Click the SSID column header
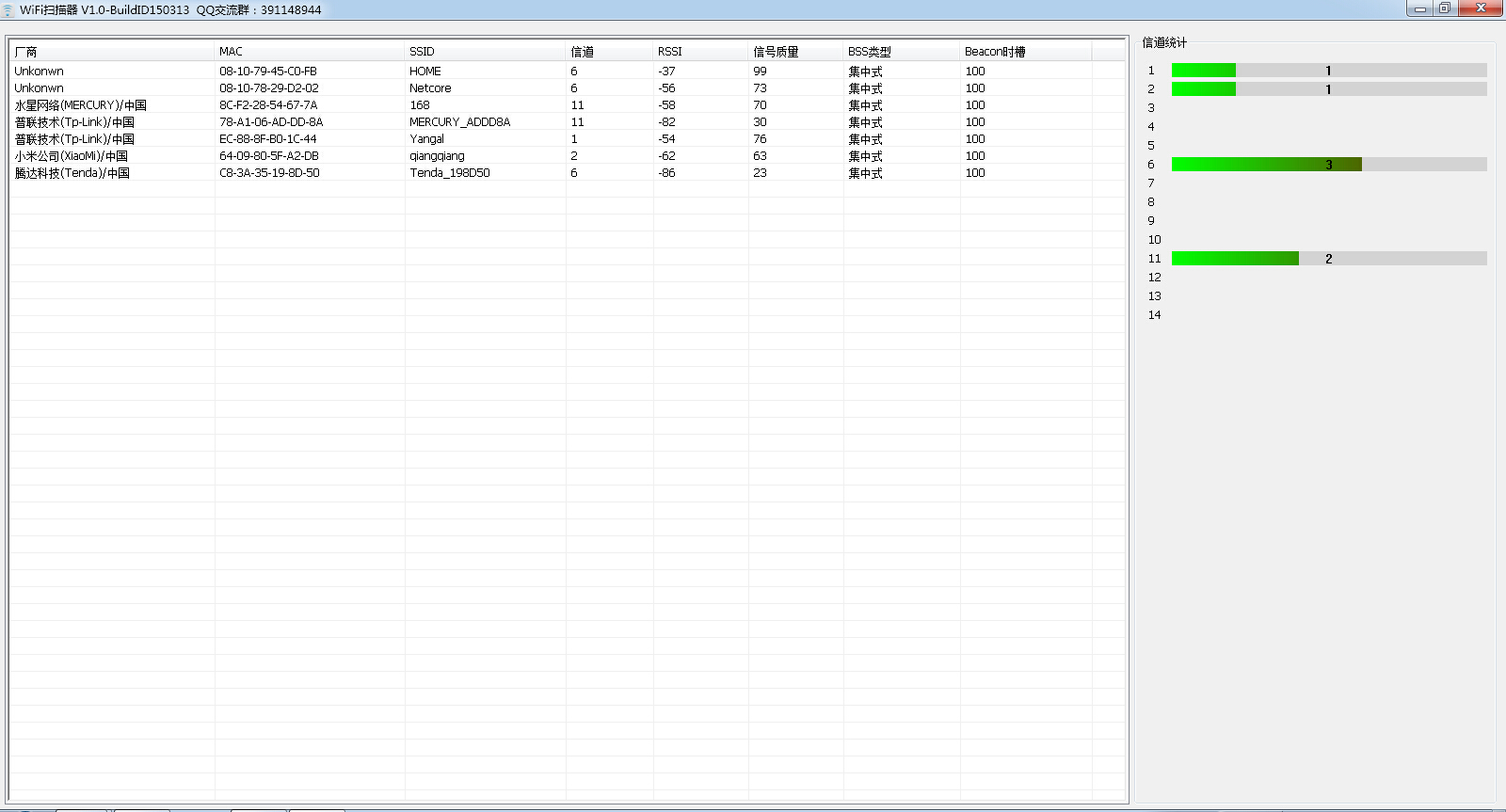The image size is (1506, 812). 484,52
